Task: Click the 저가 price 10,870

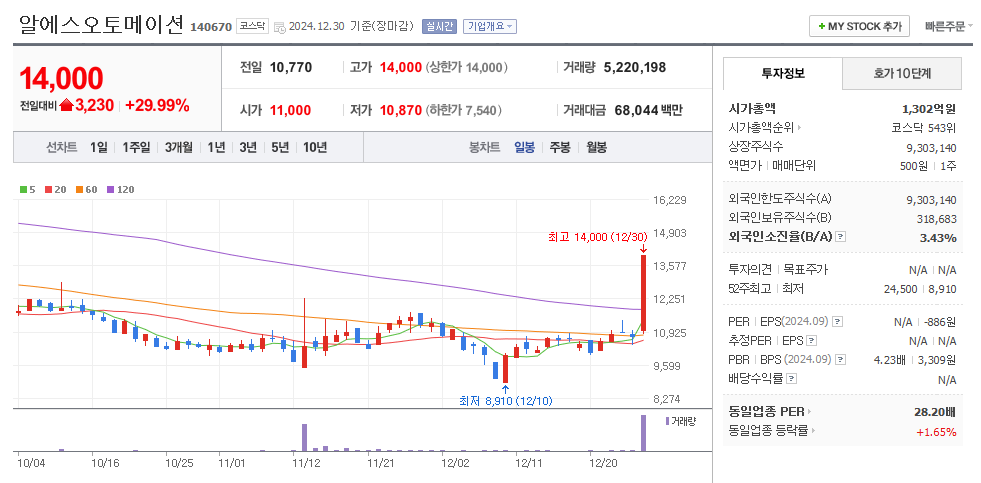Action: 400,111
